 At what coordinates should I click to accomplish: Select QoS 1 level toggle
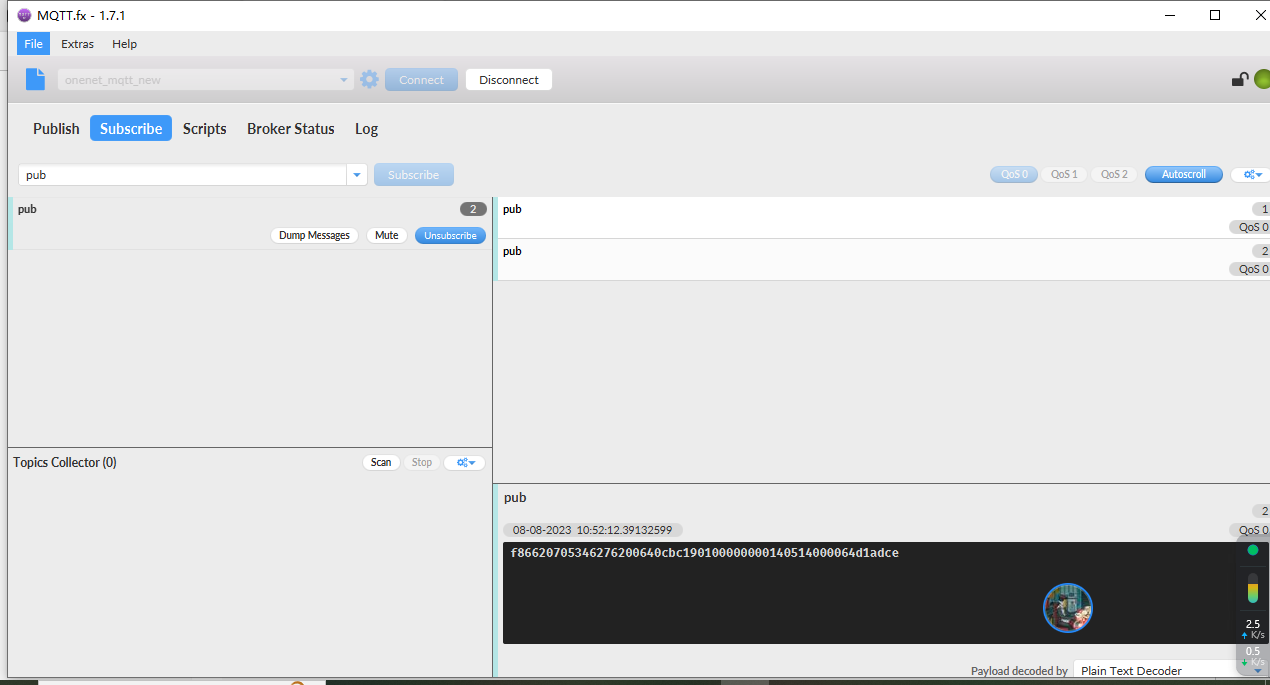click(x=1064, y=175)
